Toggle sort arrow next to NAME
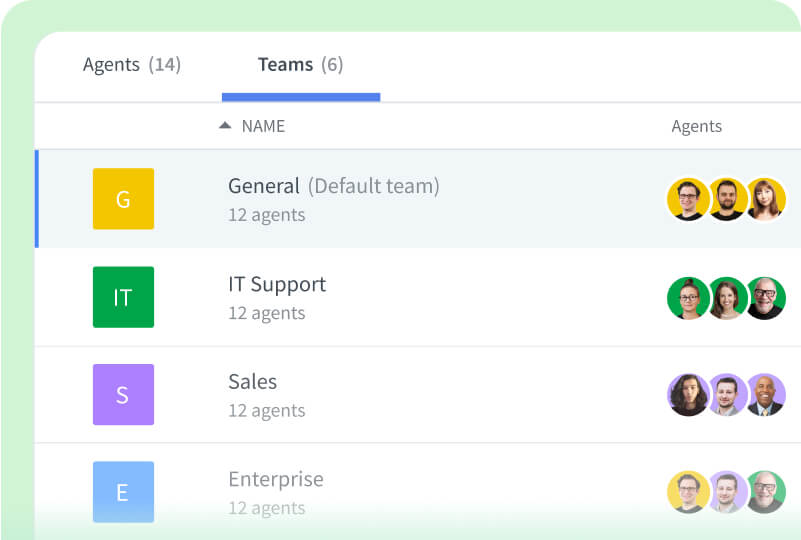The image size is (801, 540). [x=225, y=126]
